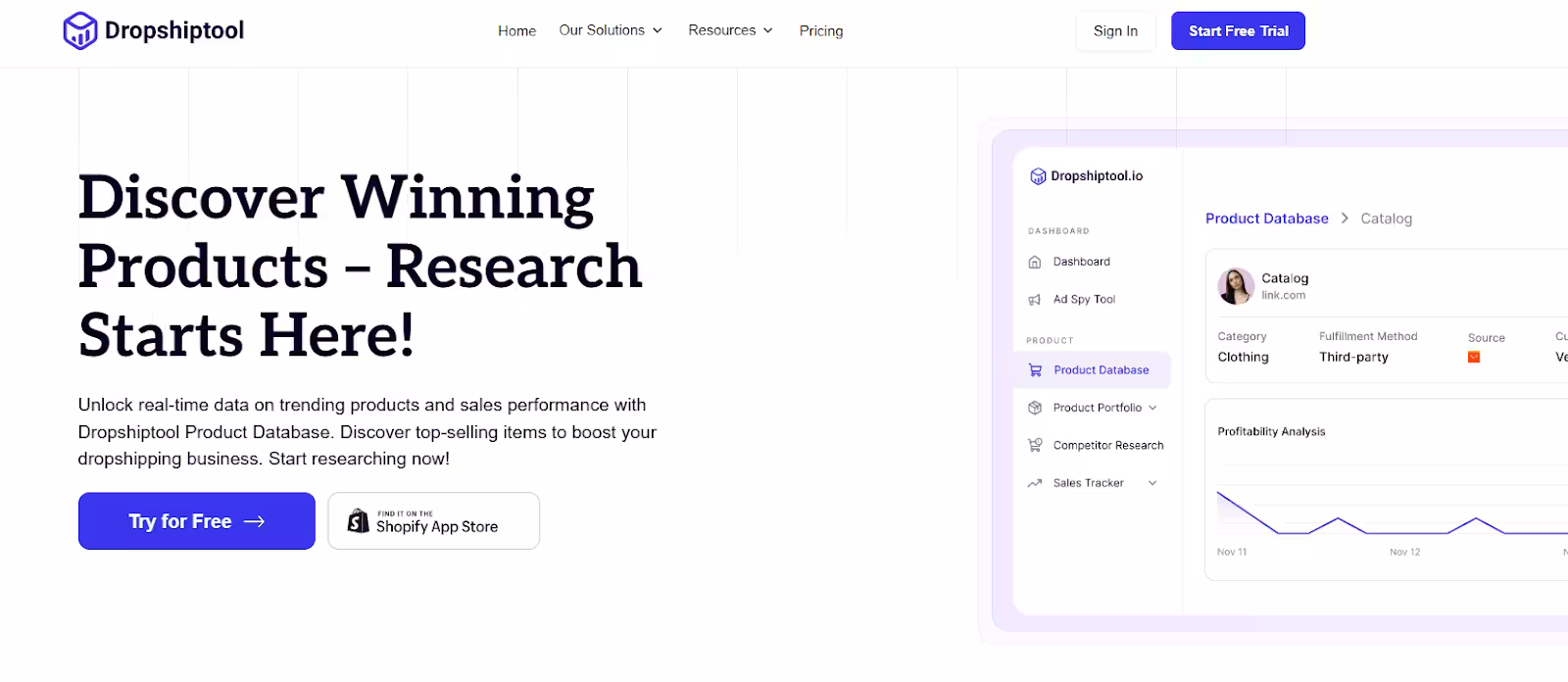Open the Home menu item
Image resolution: width=1568 pixels, height=682 pixels.
pyautogui.click(x=516, y=30)
